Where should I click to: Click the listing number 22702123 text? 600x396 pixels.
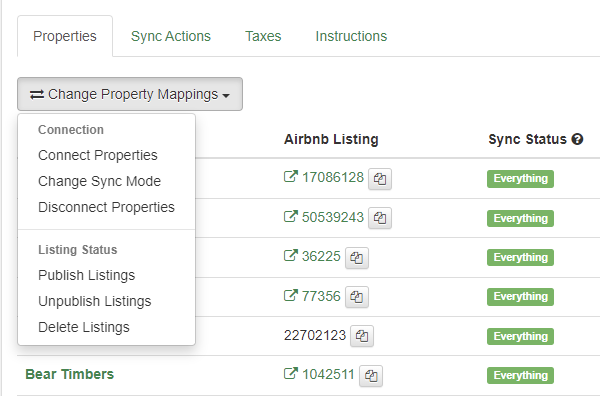315,335
